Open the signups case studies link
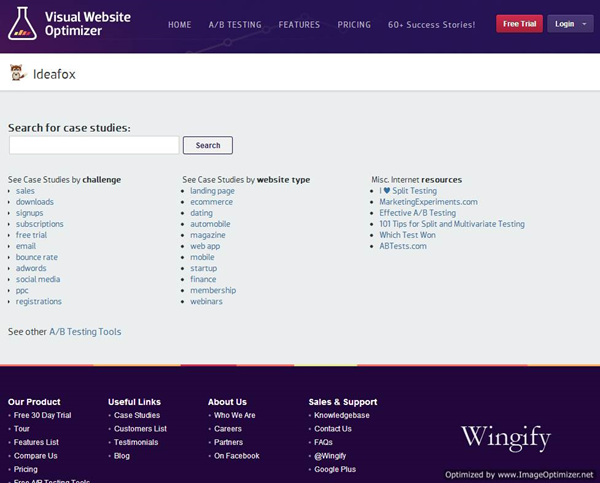The image size is (600, 483). (29, 213)
